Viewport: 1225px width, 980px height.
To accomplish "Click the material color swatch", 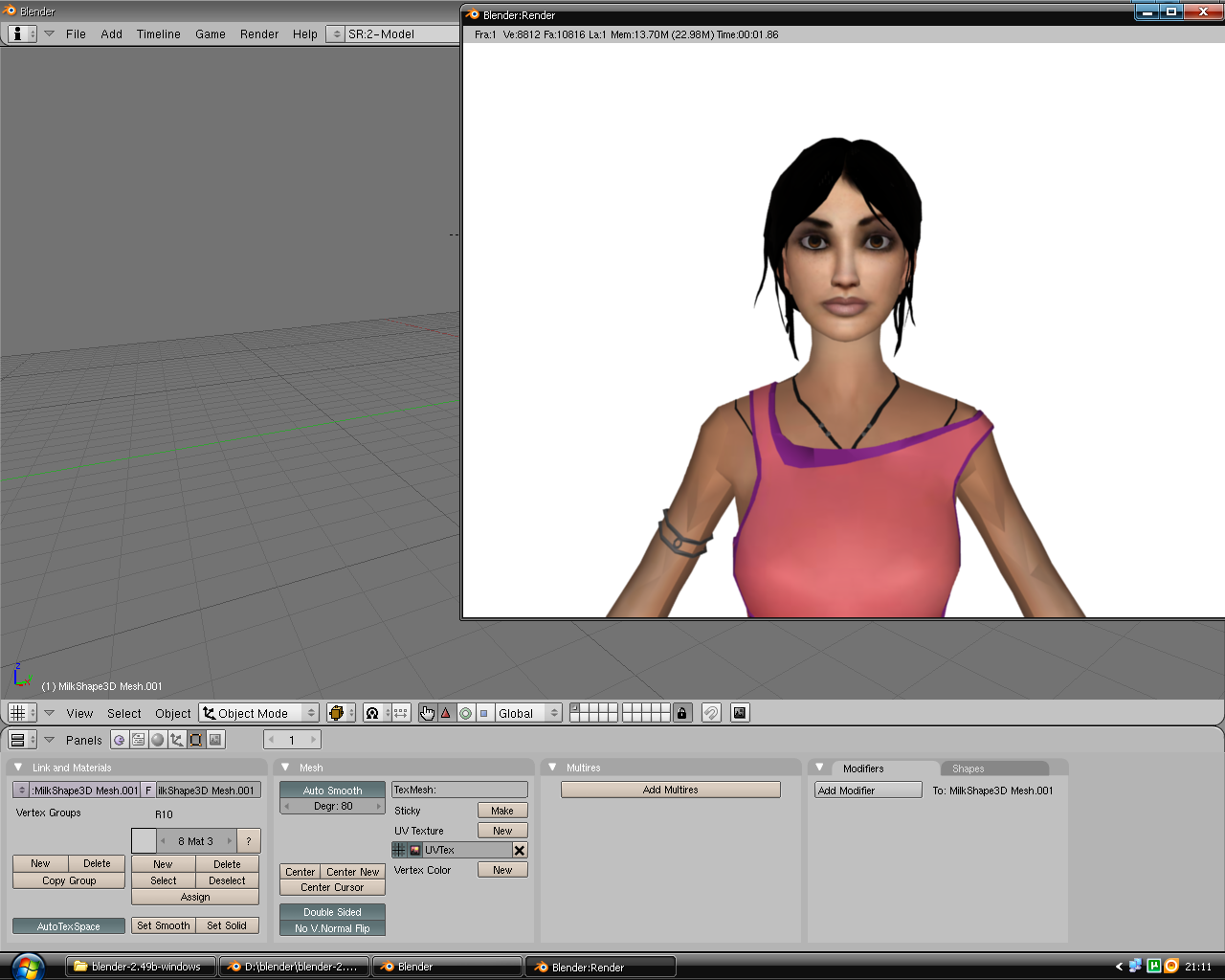I will [x=144, y=841].
